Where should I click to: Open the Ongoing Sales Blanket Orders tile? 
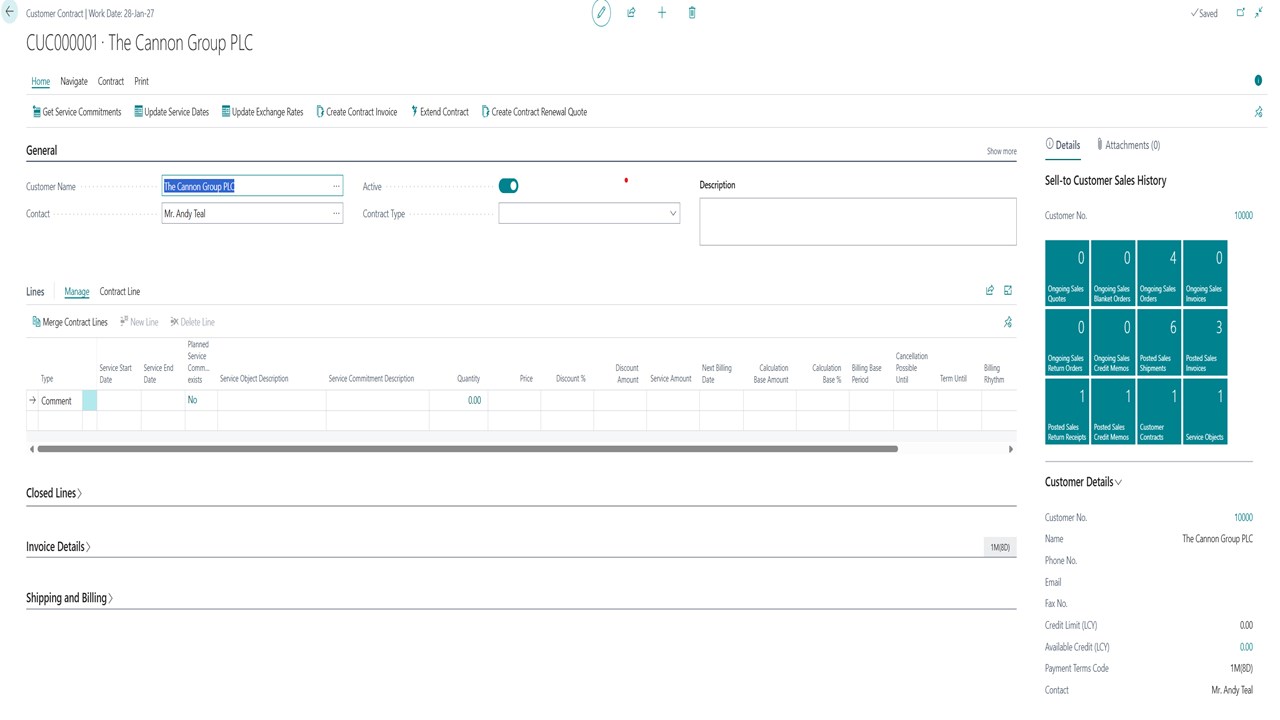[x=1113, y=273]
